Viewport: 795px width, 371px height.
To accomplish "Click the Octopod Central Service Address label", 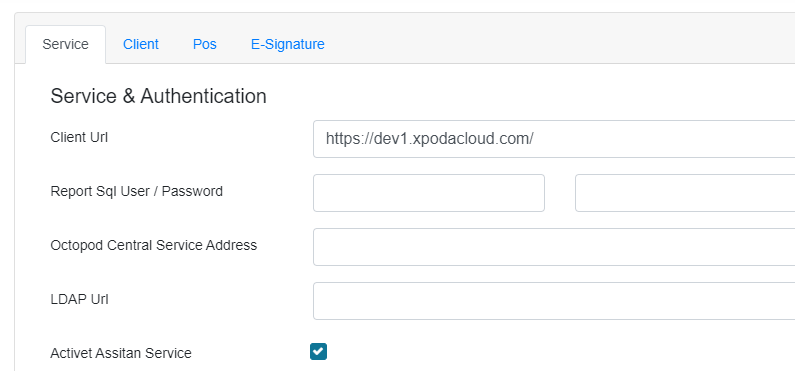I will point(154,245).
